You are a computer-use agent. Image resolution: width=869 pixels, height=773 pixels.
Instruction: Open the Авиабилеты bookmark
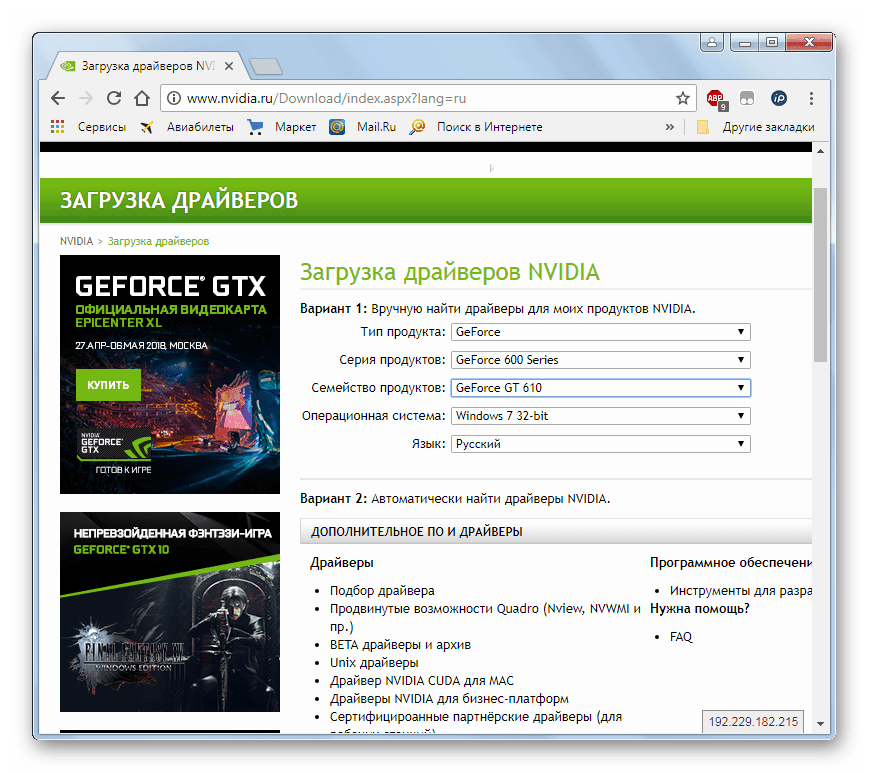pyautogui.click(x=200, y=127)
